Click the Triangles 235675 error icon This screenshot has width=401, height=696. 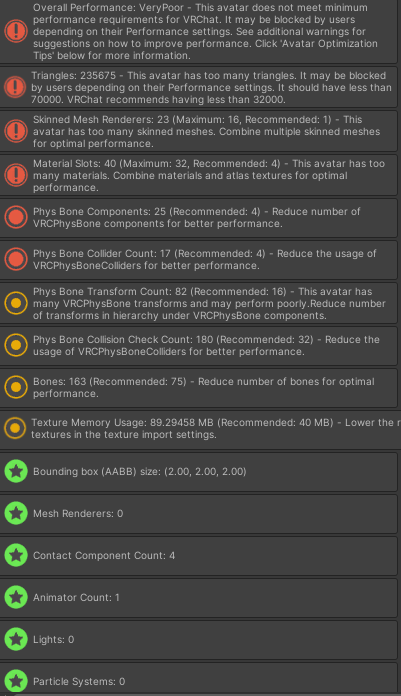[x=15, y=87]
